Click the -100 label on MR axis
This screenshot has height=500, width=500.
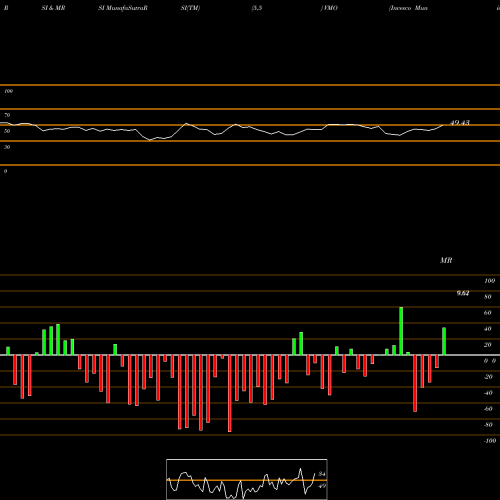pyautogui.click(x=490, y=441)
